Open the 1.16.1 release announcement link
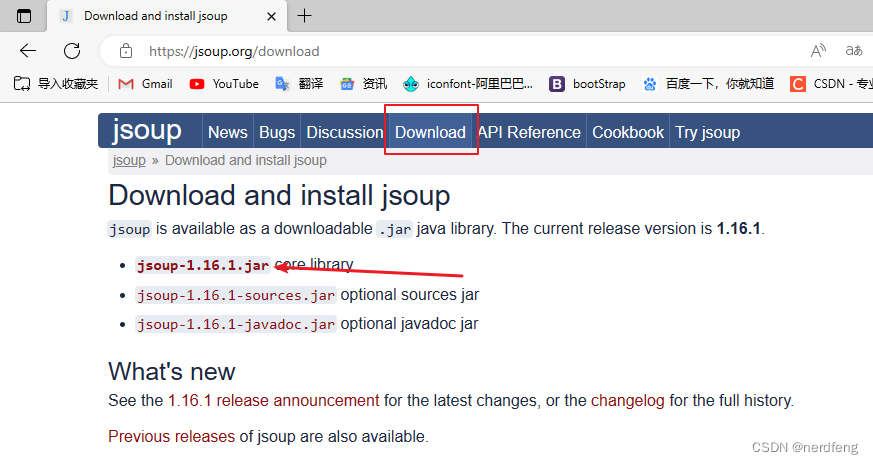 pos(273,400)
